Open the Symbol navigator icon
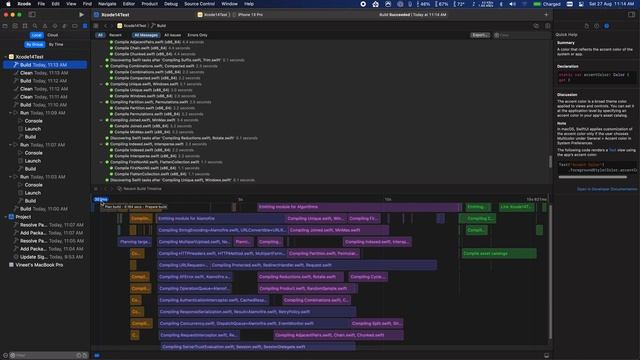The image size is (640, 360). point(25,26)
